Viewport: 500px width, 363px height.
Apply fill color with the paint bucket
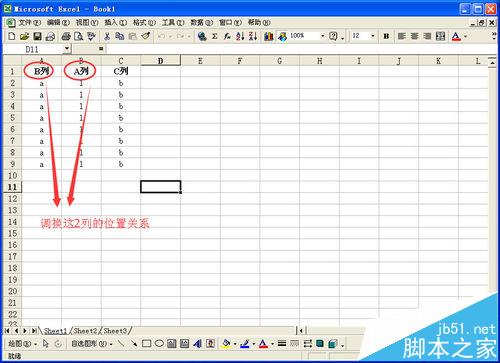coord(226,344)
